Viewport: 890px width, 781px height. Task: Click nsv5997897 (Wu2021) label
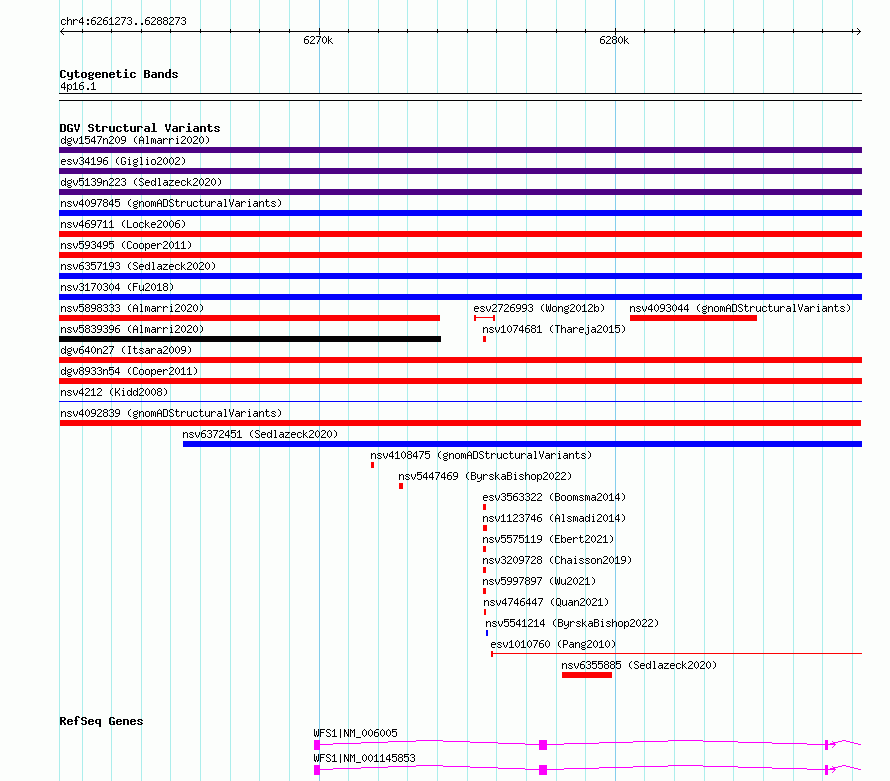(x=539, y=581)
